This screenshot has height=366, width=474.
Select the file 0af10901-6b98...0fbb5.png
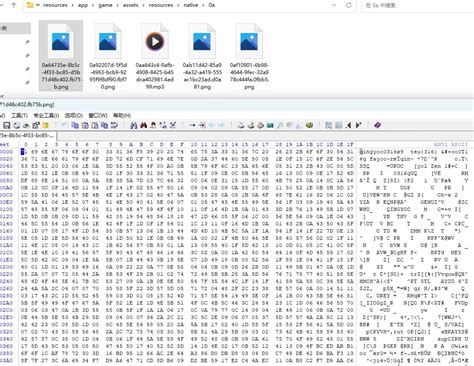pyautogui.click(x=249, y=55)
